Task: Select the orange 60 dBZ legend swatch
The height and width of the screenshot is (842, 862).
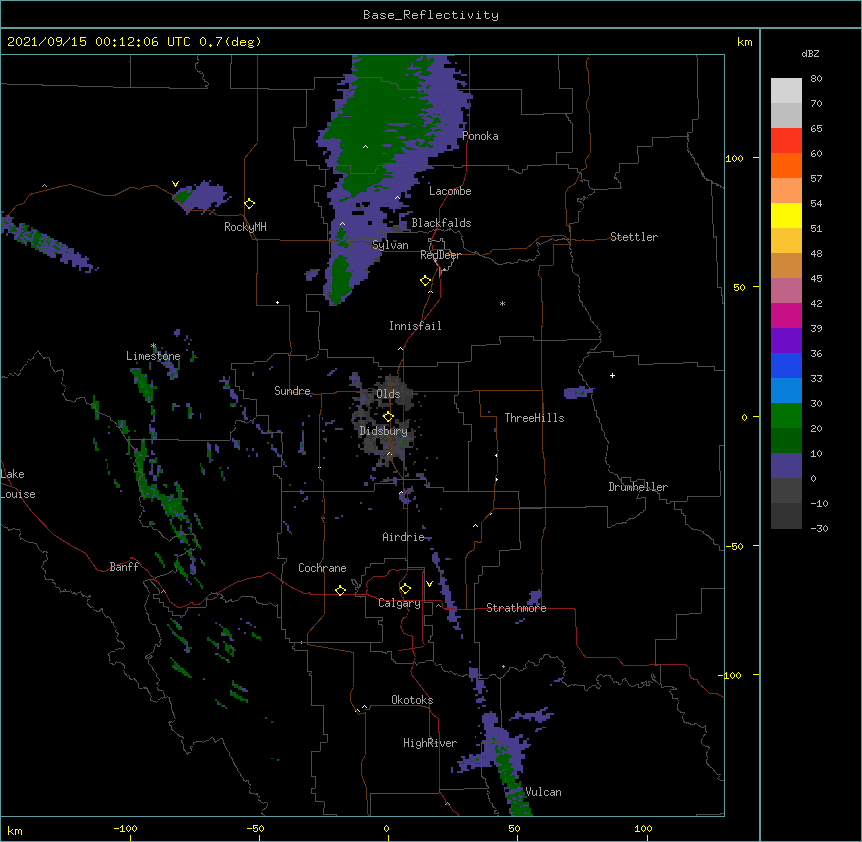Action: point(786,165)
